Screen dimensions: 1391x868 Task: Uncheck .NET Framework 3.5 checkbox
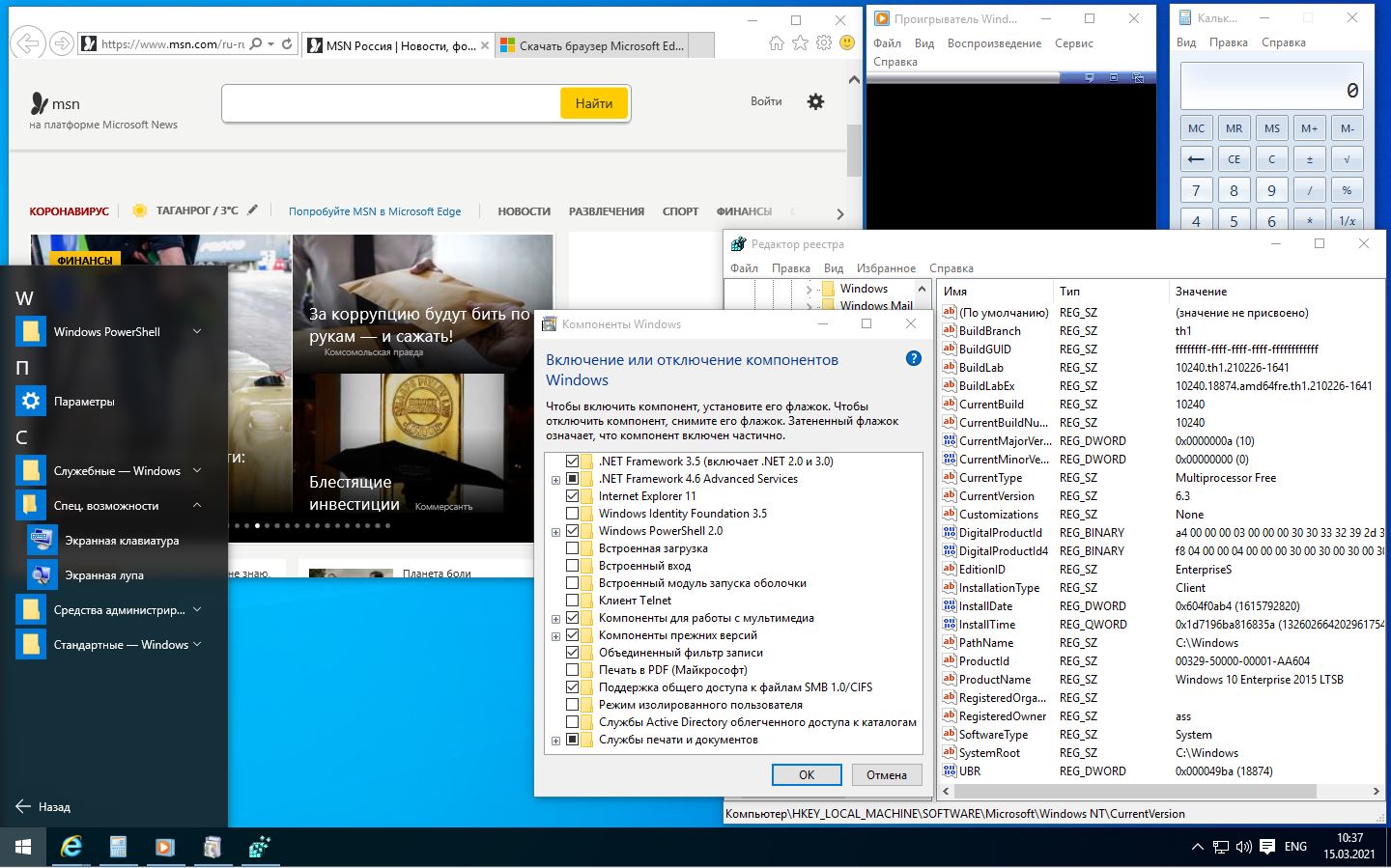coord(572,461)
